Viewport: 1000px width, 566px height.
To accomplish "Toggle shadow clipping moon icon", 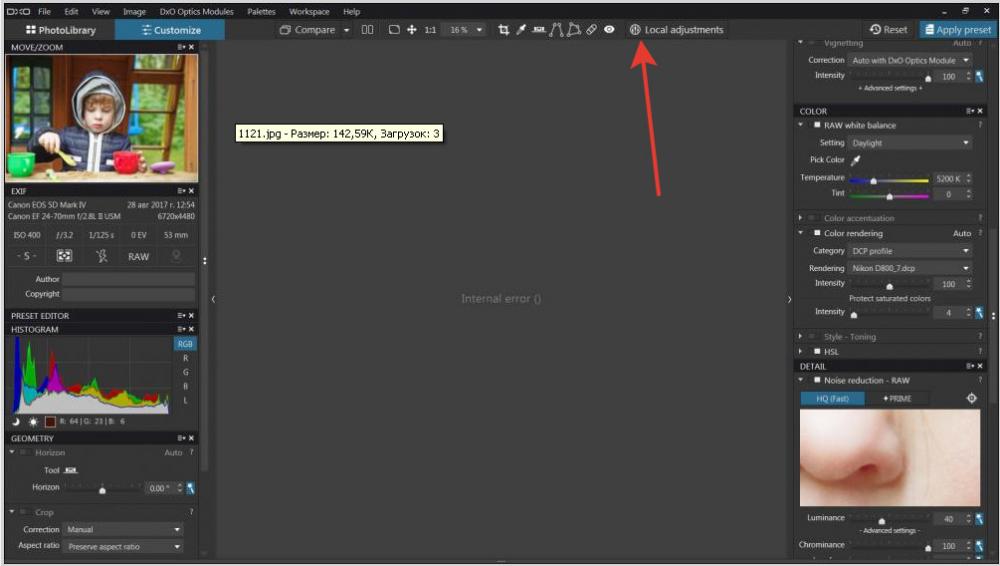I will [x=16, y=422].
